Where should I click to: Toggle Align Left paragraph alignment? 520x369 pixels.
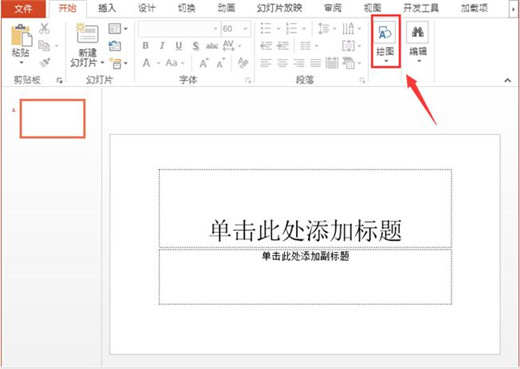click(266, 63)
